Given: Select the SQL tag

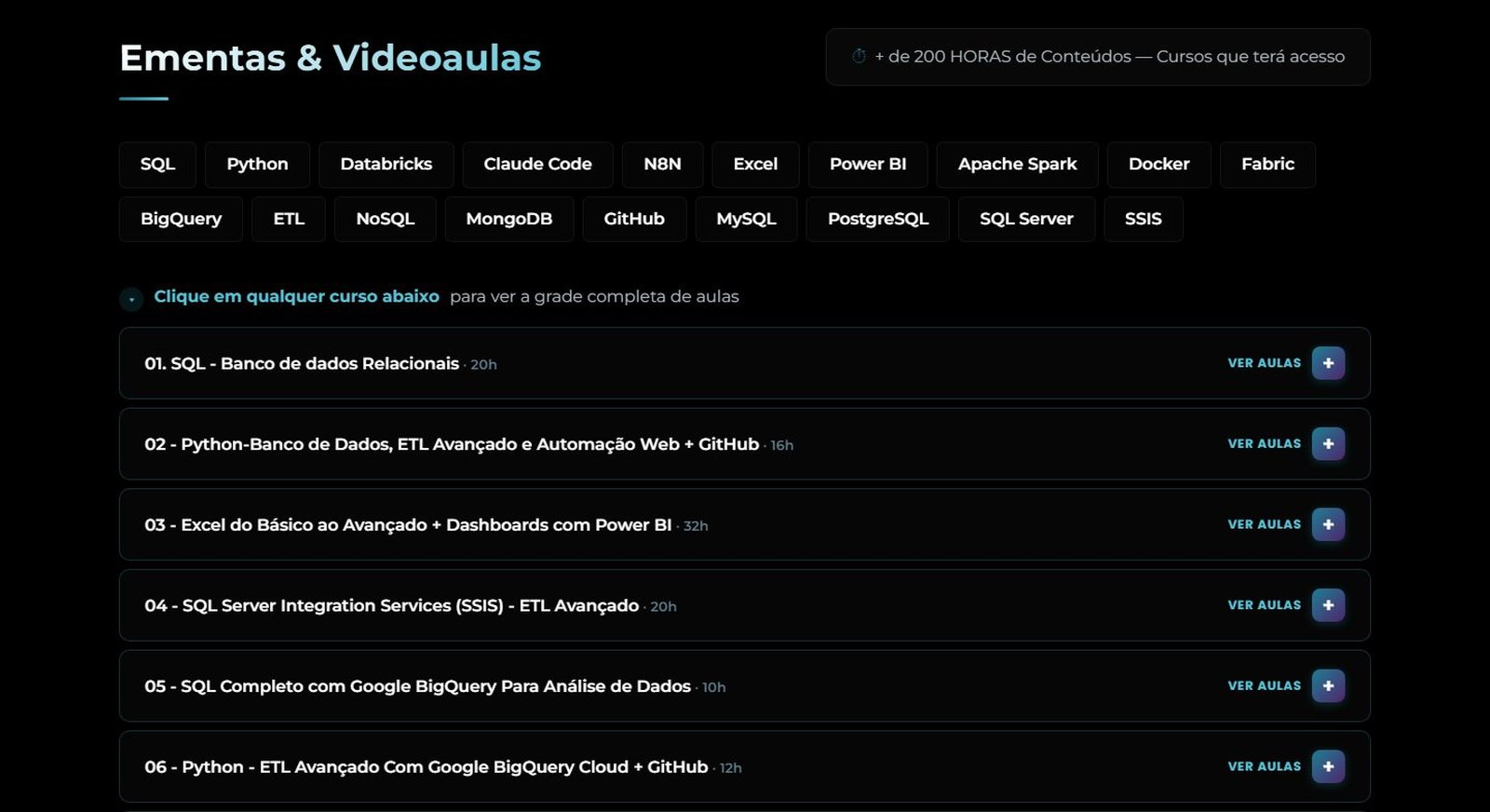Looking at the screenshot, I should (x=157, y=165).
